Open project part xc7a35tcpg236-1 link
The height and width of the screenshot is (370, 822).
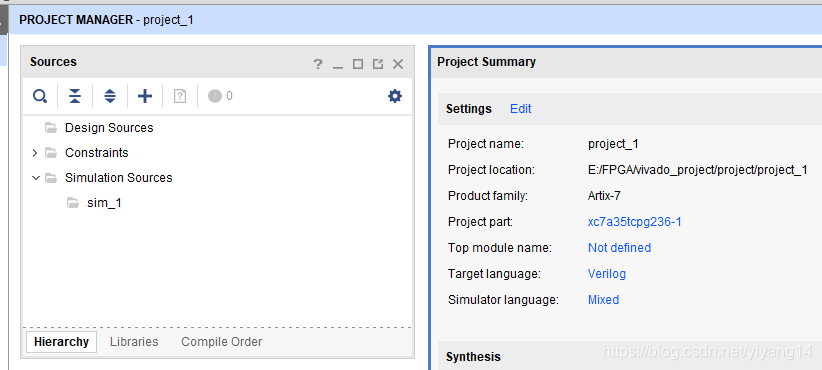(635, 222)
